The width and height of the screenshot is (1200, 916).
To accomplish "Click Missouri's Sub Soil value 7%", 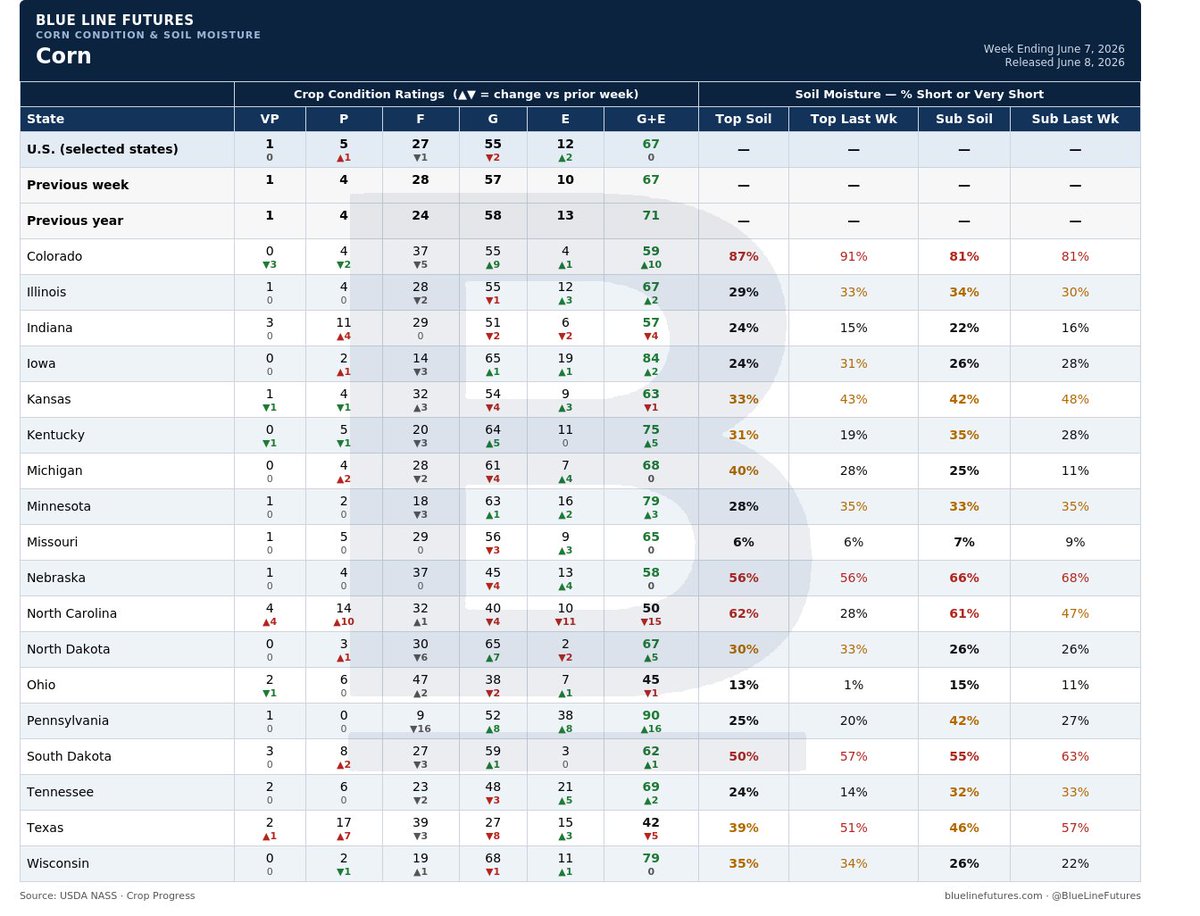I will click(964, 542).
